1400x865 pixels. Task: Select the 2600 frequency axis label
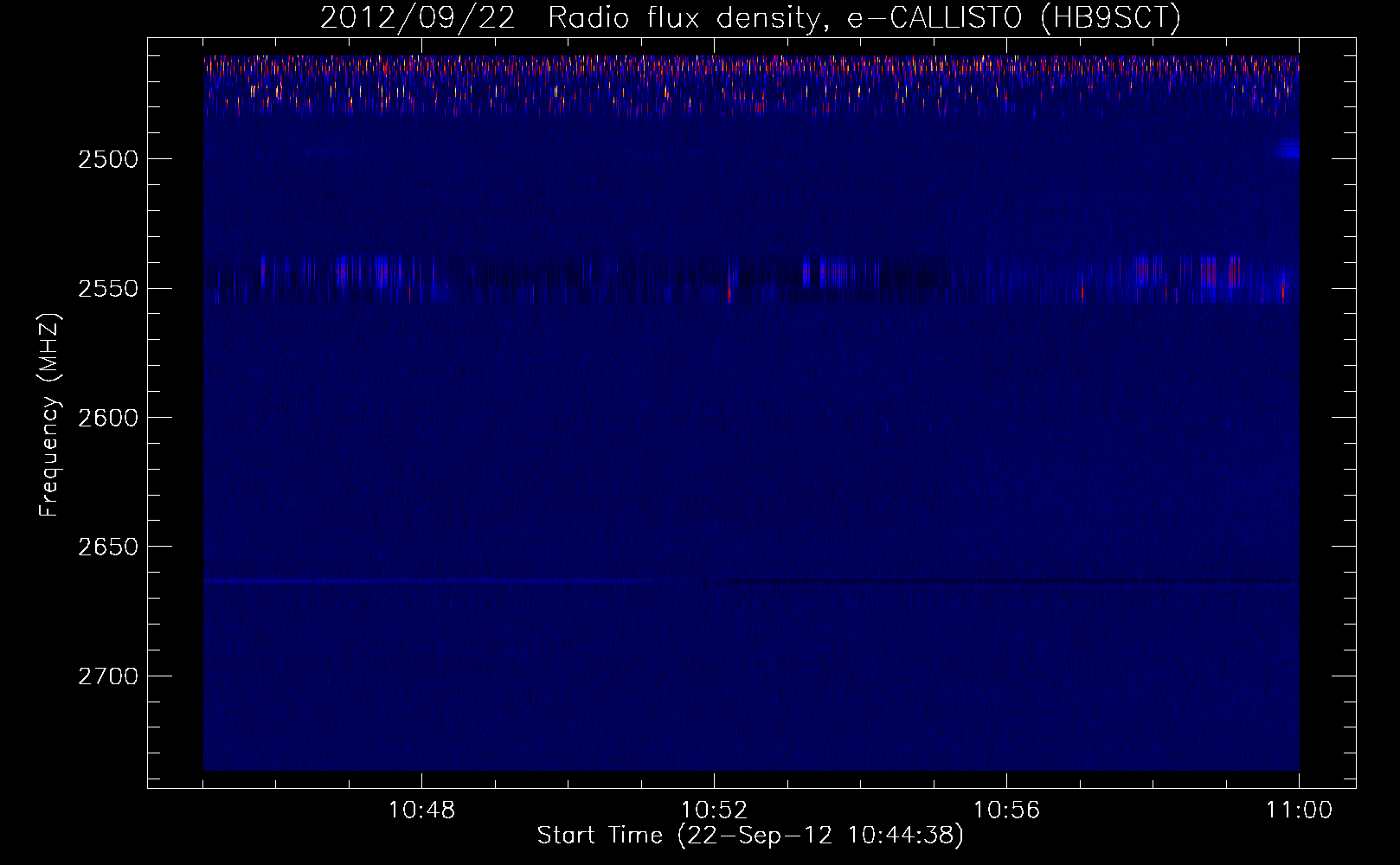click(x=108, y=417)
